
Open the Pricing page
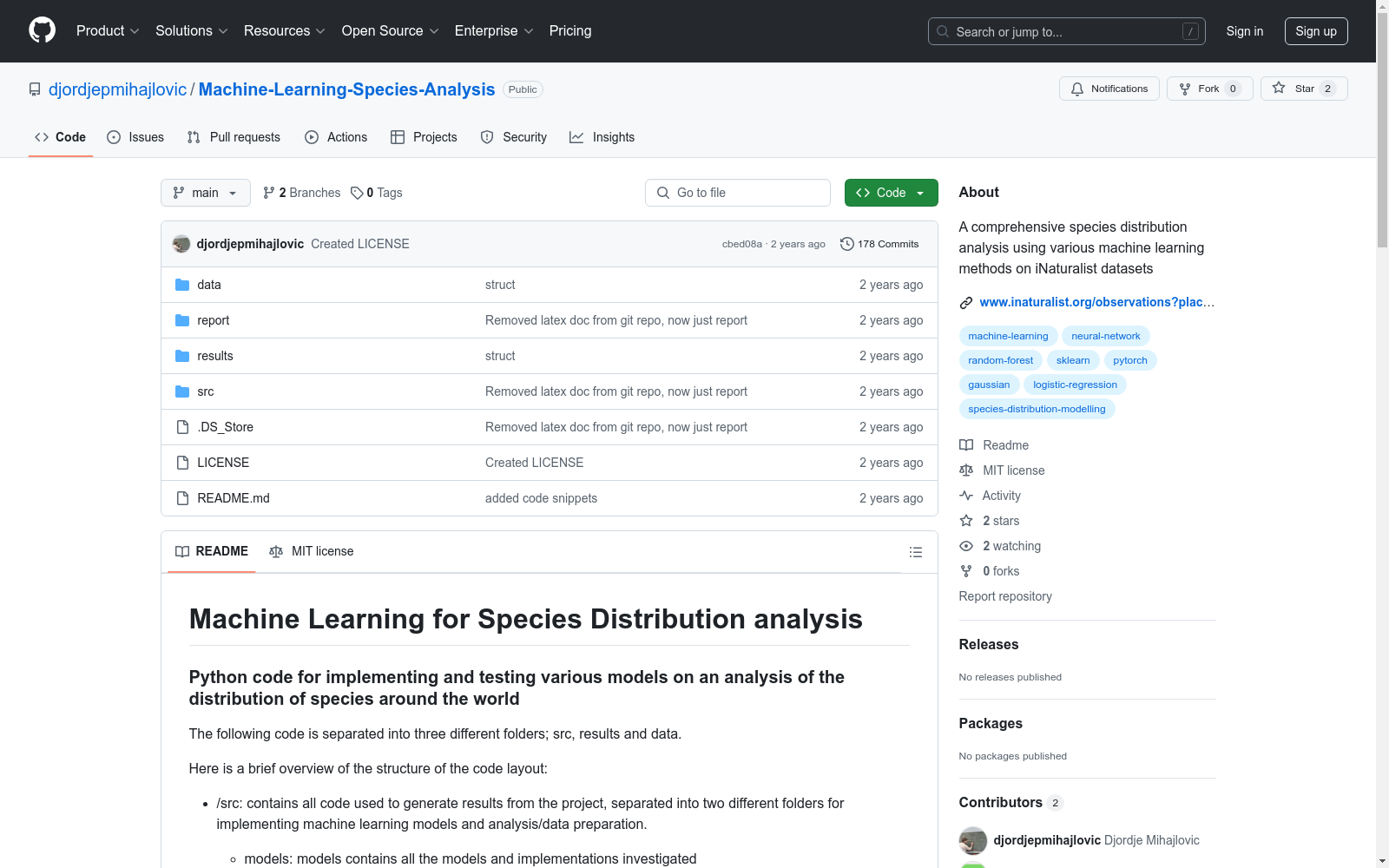(x=570, y=31)
